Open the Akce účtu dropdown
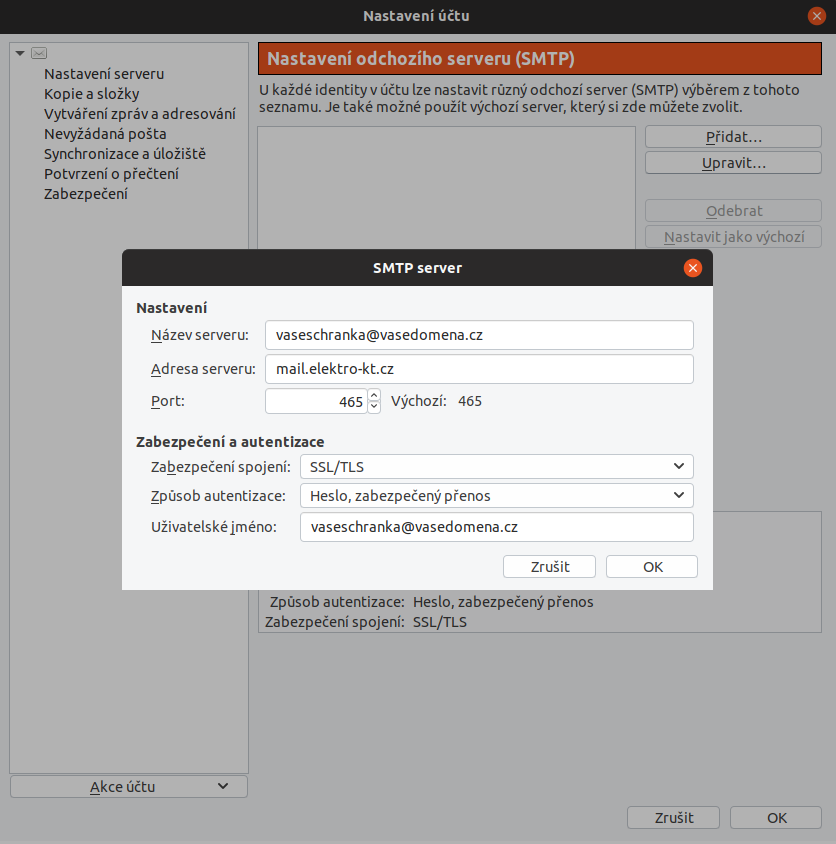 click(128, 786)
